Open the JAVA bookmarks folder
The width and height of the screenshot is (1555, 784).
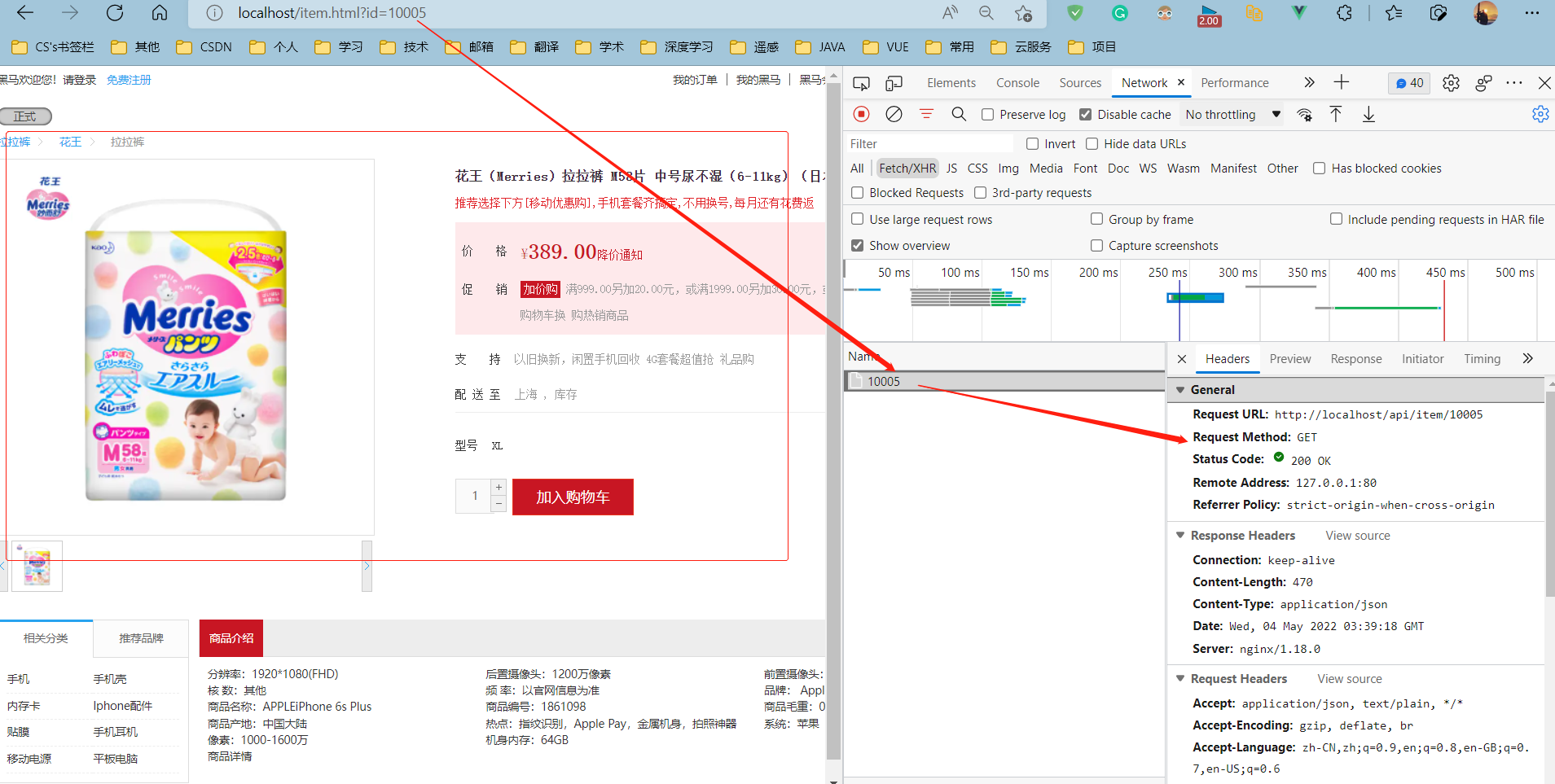pyautogui.click(x=820, y=47)
